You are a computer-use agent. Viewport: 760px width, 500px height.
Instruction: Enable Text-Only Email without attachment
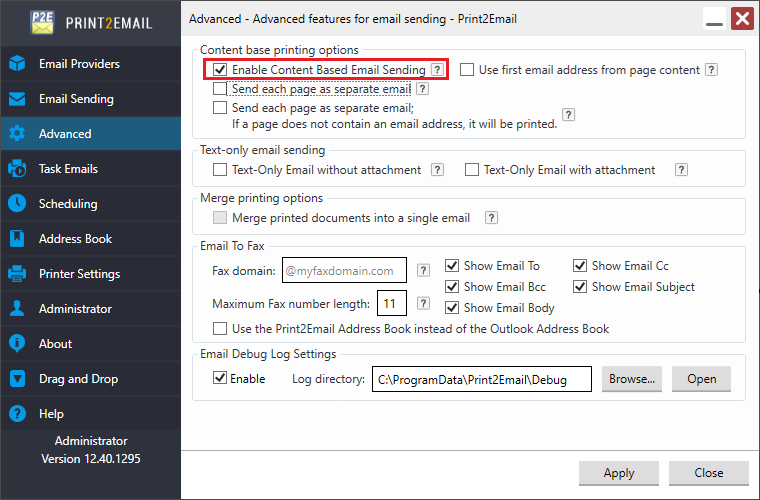220,170
